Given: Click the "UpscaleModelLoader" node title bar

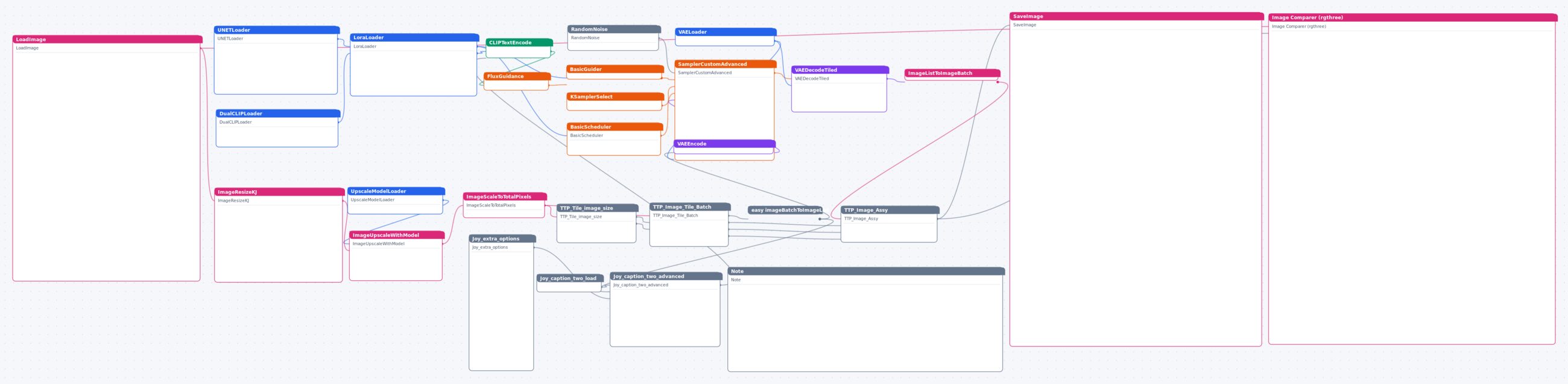Looking at the screenshot, I should pyautogui.click(x=396, y=191).
